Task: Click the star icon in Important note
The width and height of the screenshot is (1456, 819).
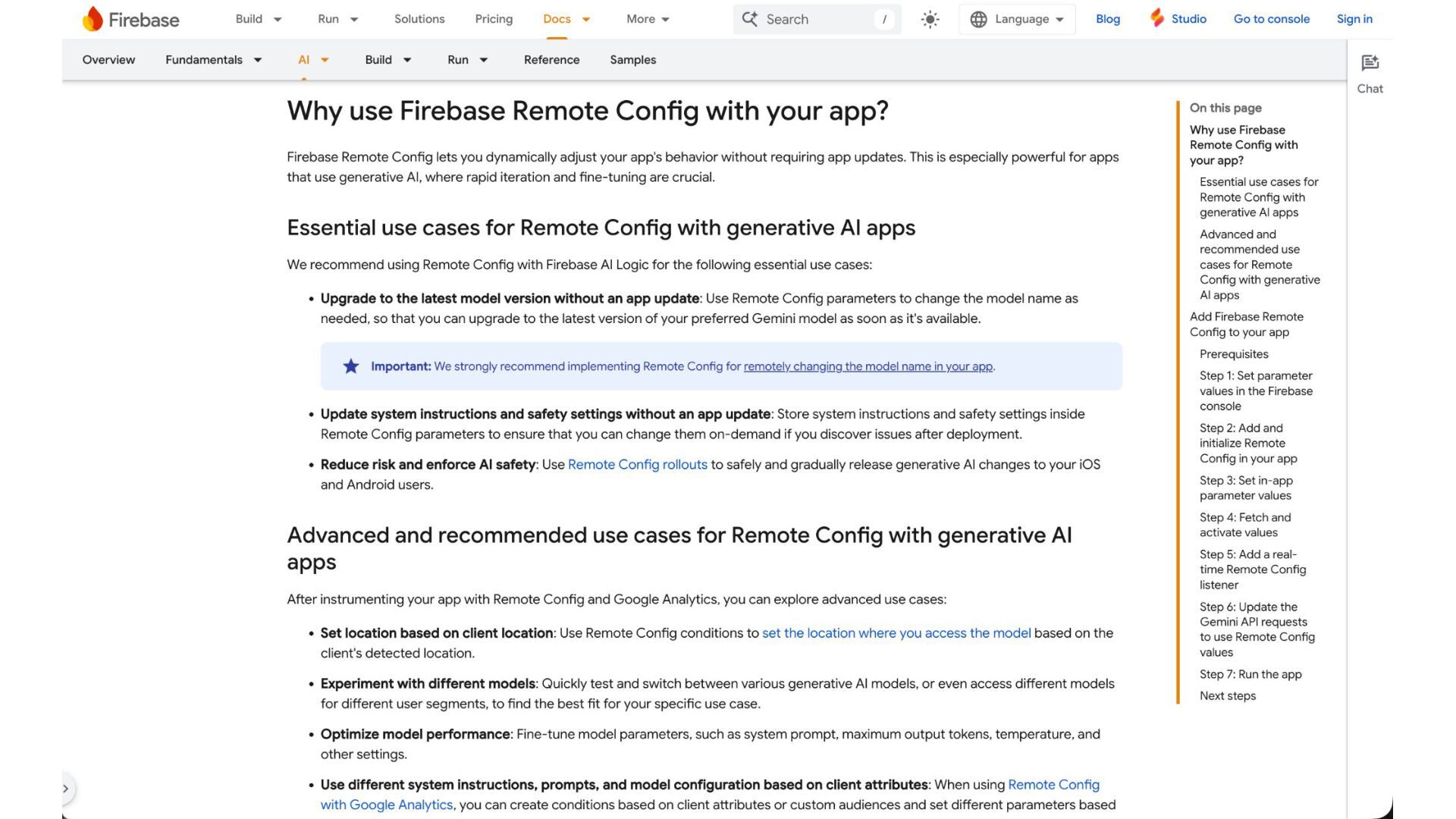Action: (350, 367)
